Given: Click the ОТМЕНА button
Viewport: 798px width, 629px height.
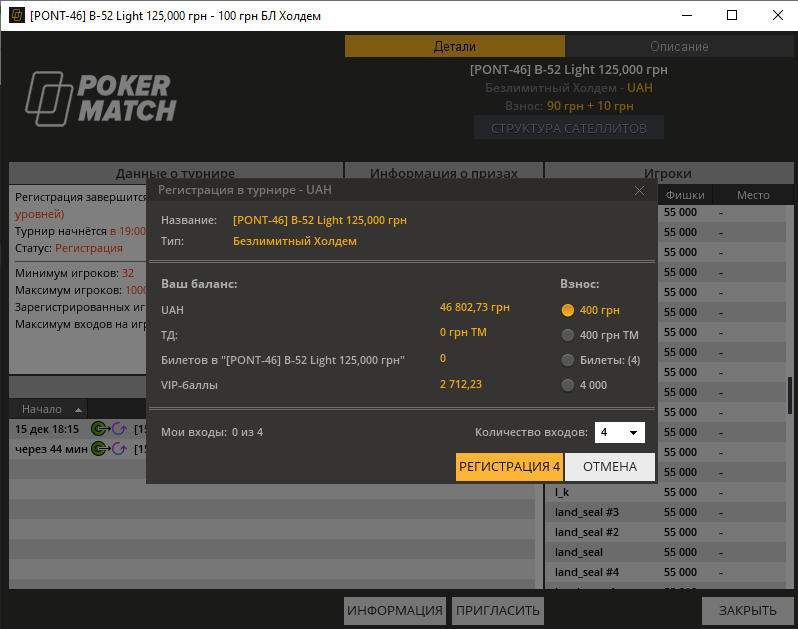Looking at the screenshot, I should (610, 467).
